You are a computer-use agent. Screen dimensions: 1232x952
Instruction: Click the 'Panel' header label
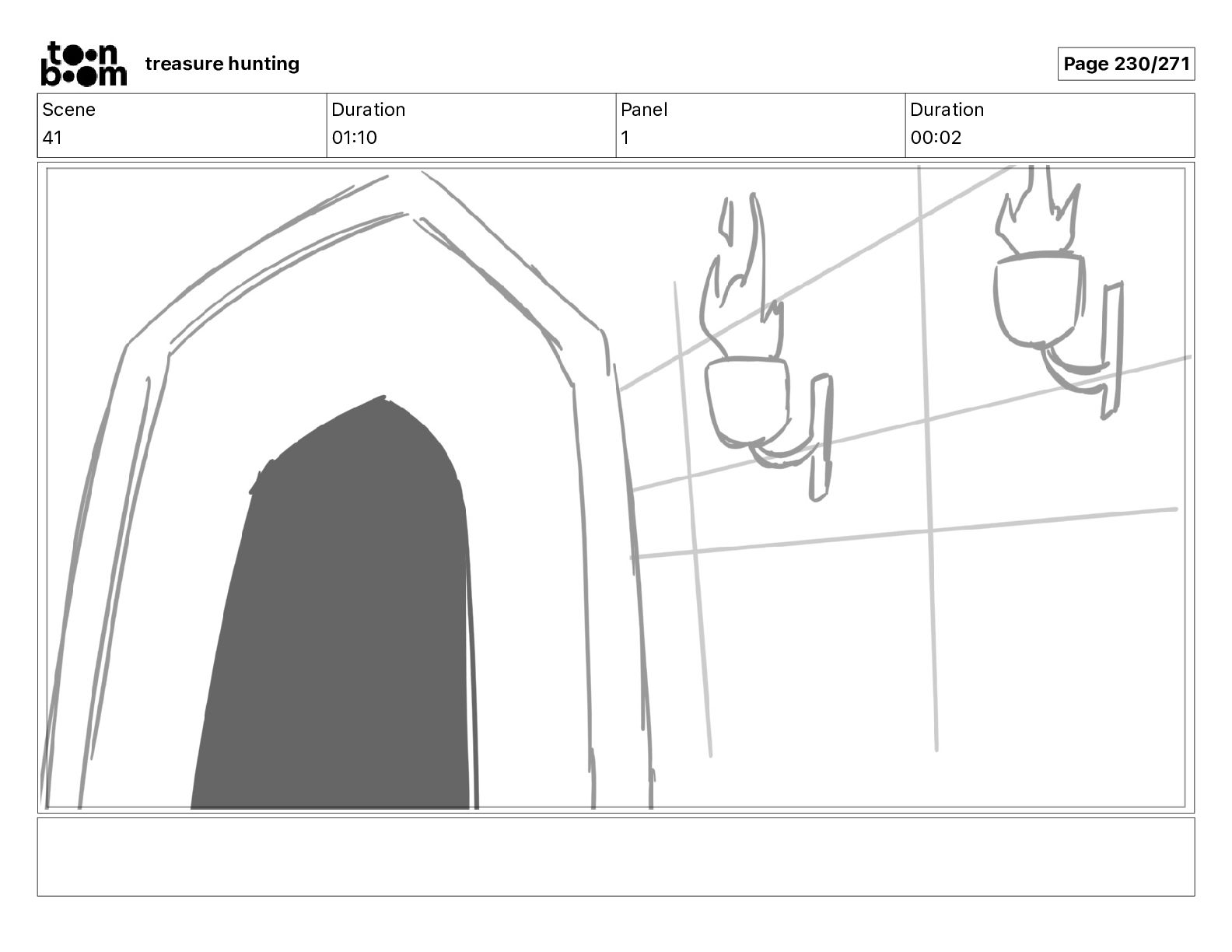[x=644, y=110]
